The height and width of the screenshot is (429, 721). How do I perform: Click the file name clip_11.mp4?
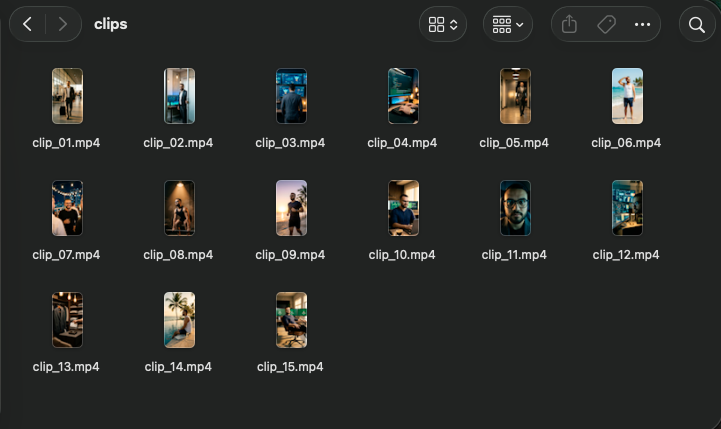point(514,255)
